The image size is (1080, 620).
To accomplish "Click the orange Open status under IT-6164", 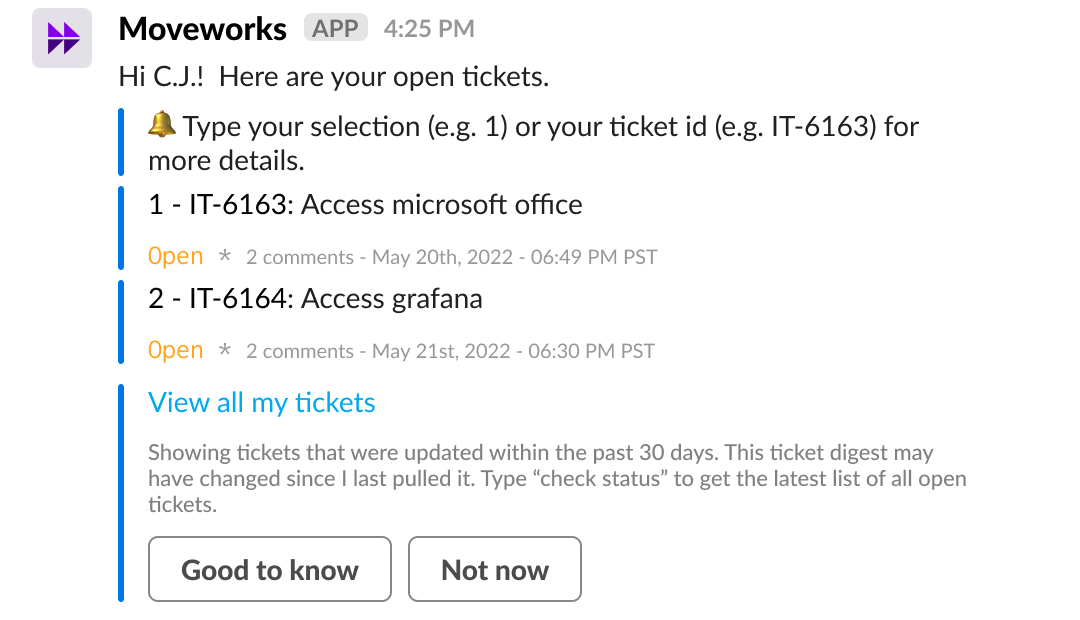I will click(175, 351).
